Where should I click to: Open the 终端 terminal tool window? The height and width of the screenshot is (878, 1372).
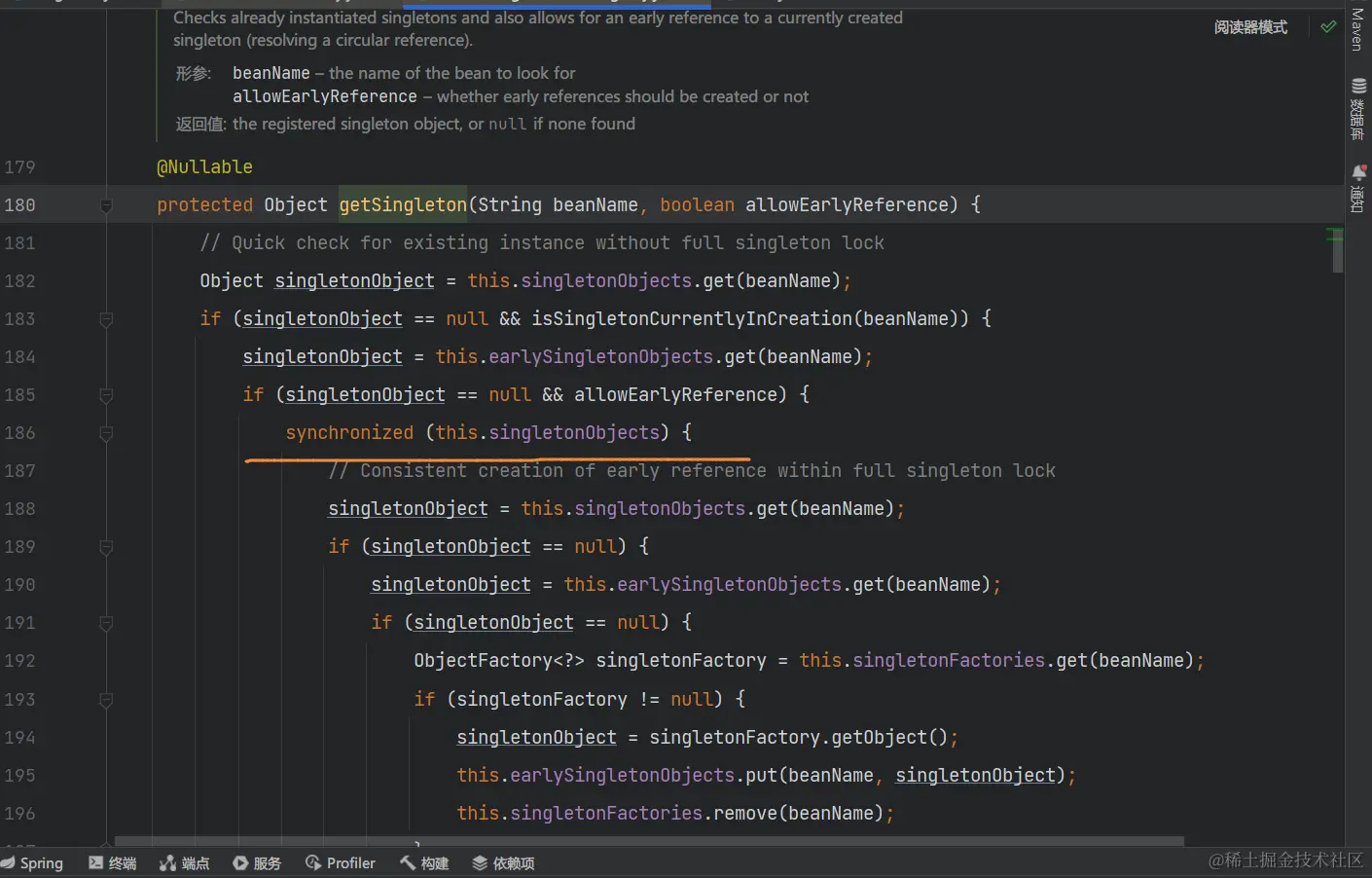pyautogui.click(x=113, y=863)
